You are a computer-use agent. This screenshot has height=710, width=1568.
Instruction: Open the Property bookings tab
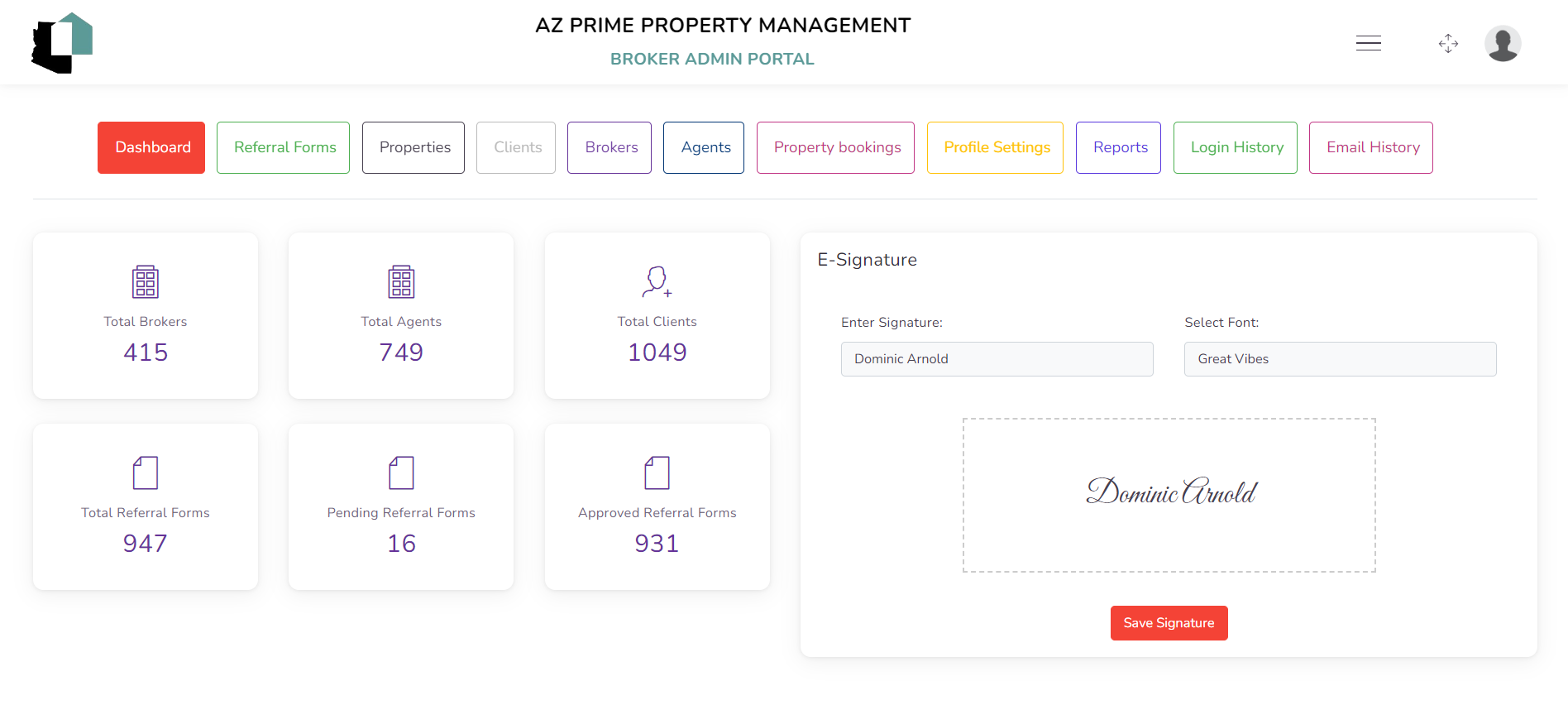pyautogui.click(x=835, y=147)
